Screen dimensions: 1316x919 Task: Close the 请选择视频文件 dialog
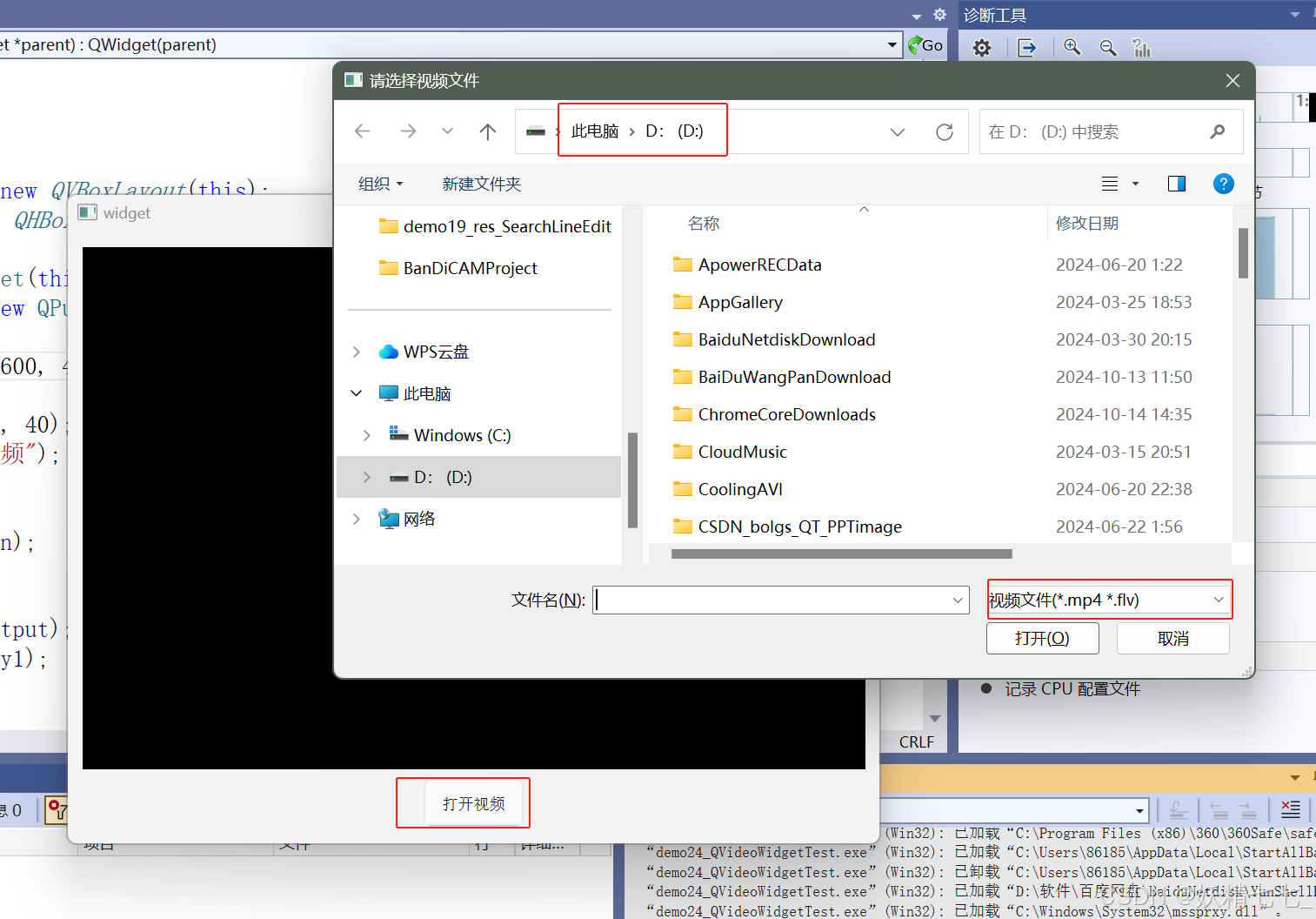[x=1232, y=80]
